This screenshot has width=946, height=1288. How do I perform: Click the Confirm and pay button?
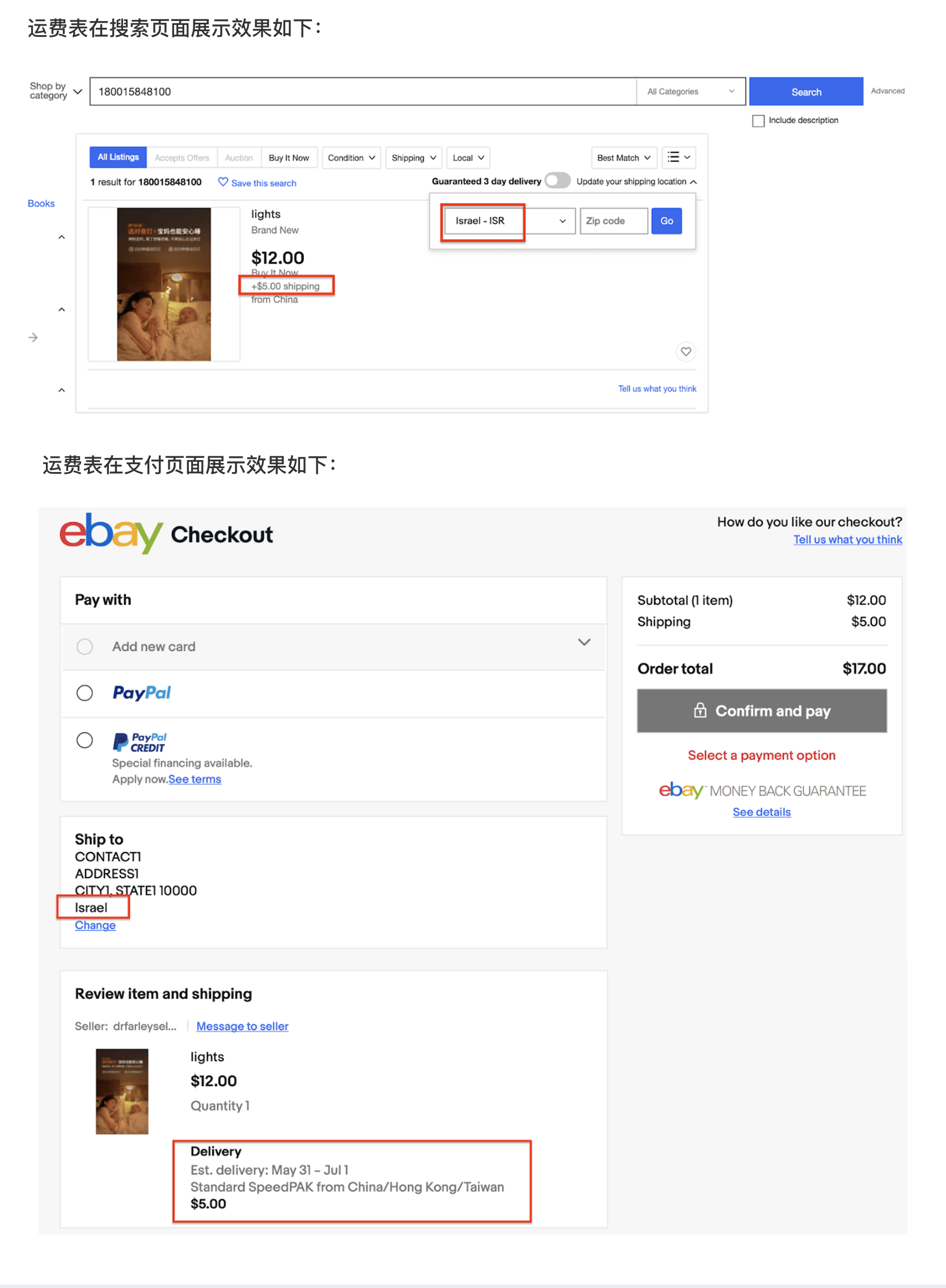pyautogui.click(x=762, y=710)
